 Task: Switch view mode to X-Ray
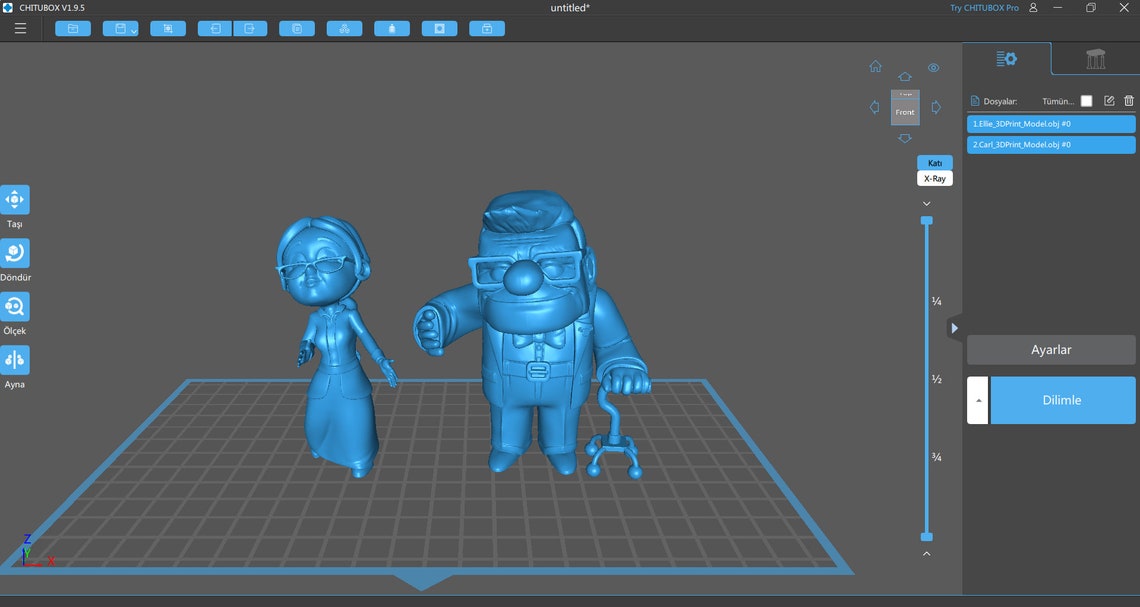coord(933,178)
